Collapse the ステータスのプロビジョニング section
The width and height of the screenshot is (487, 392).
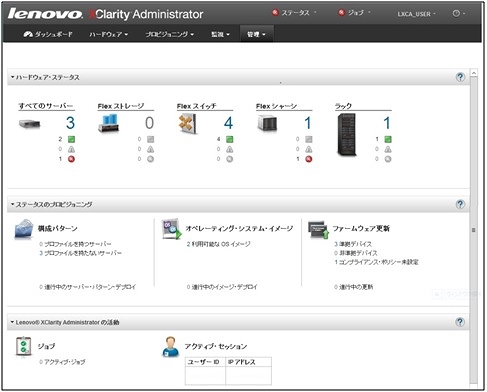pos(12,204)
